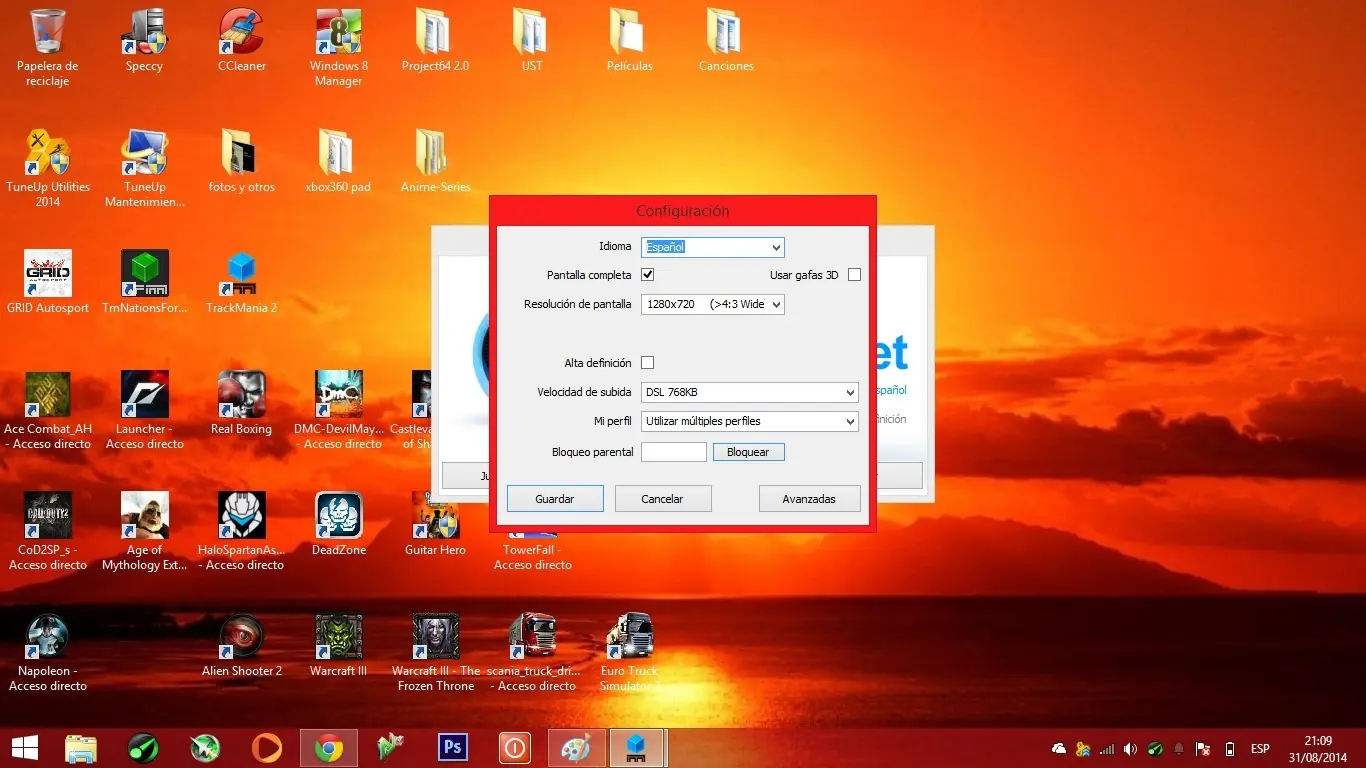
Task: Open Resolución de pantalla dropdown
Action: point(713,304)
